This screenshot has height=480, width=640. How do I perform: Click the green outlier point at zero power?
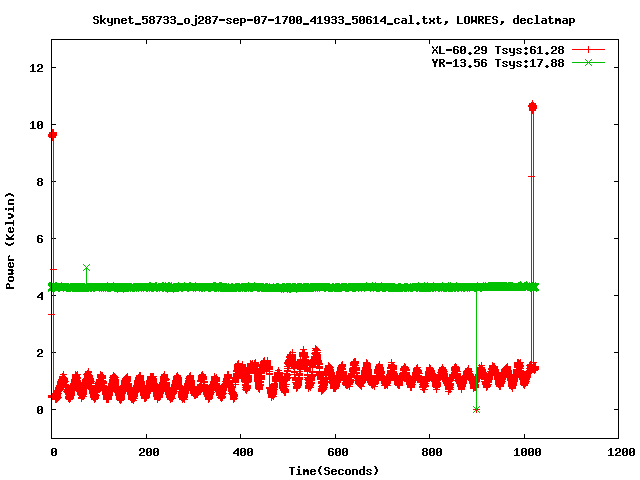tap(476, 409)
